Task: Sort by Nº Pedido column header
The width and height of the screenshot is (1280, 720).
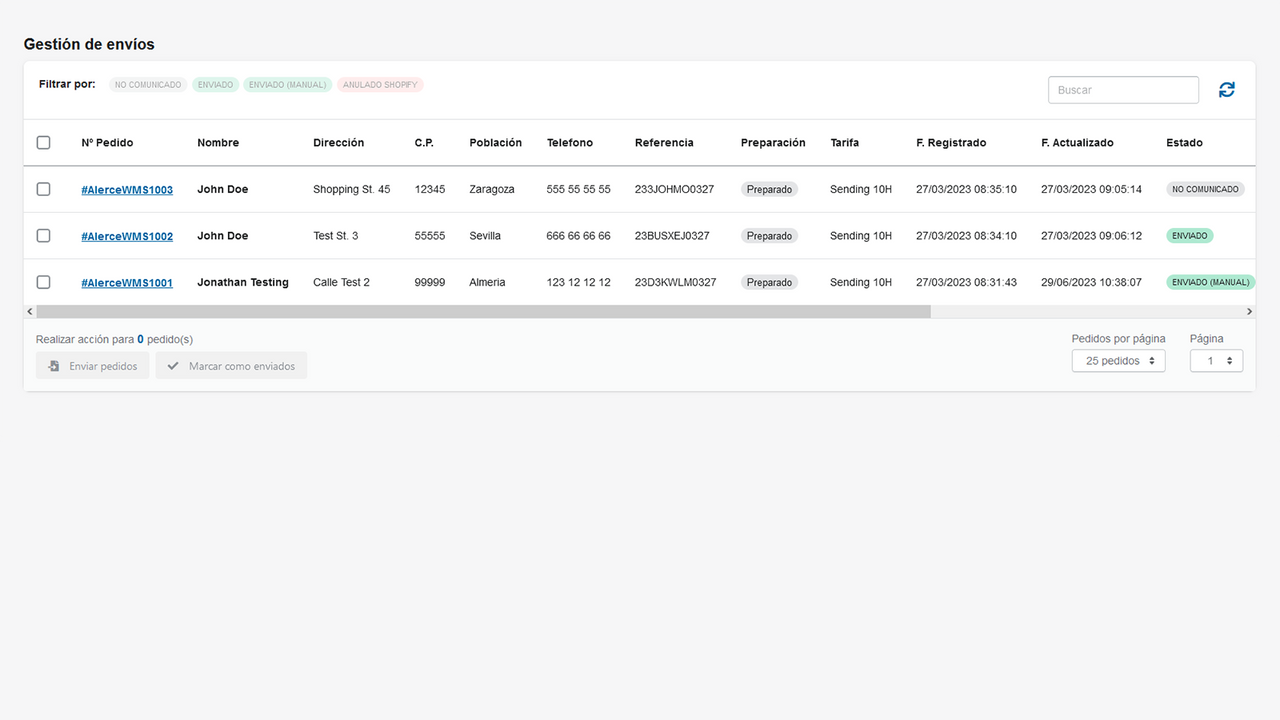Action: click(x=107, y=143)
